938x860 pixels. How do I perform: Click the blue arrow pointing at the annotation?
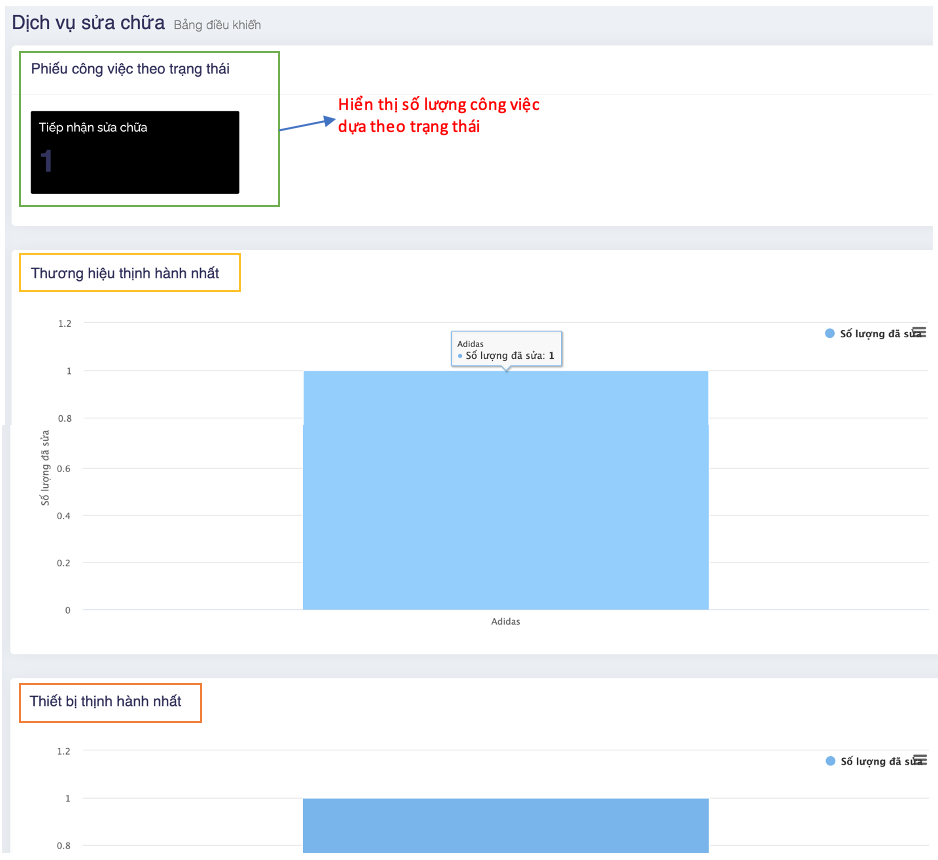tap(305, 125)
